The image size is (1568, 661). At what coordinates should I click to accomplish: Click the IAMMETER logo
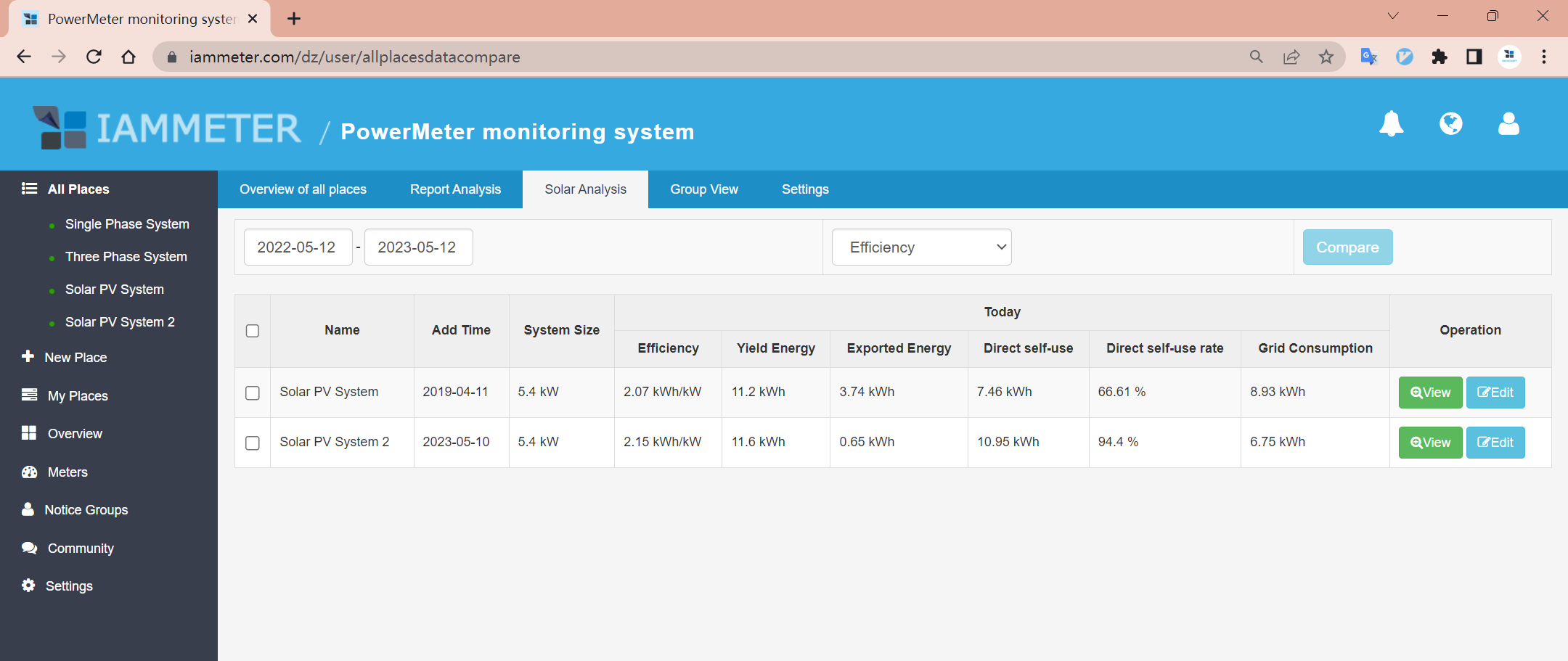[167, 128]
